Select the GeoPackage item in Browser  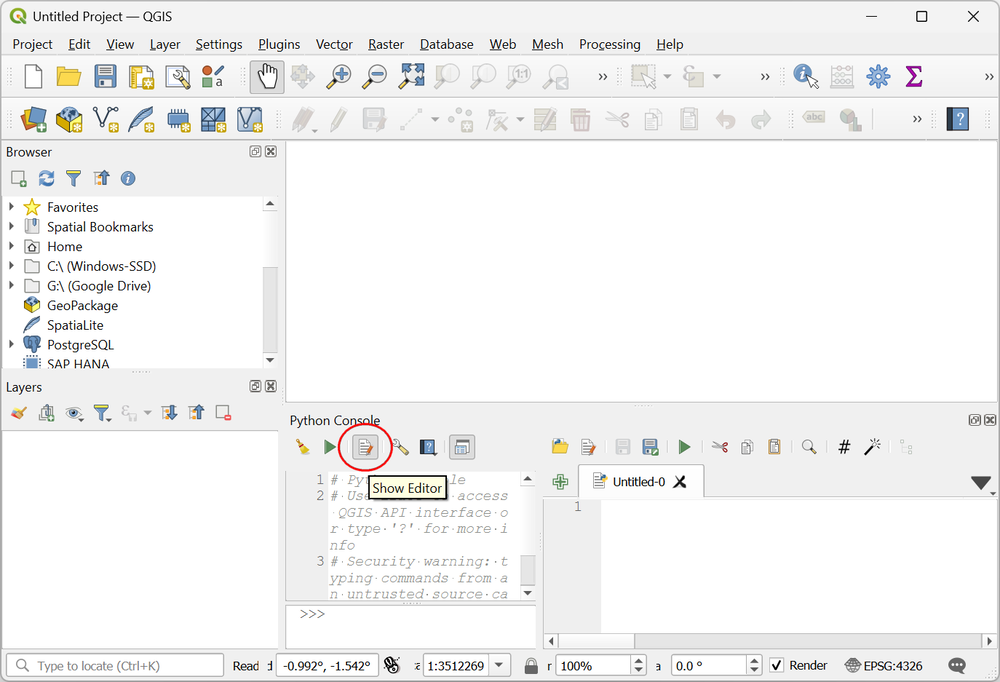[x=82, y=306]
